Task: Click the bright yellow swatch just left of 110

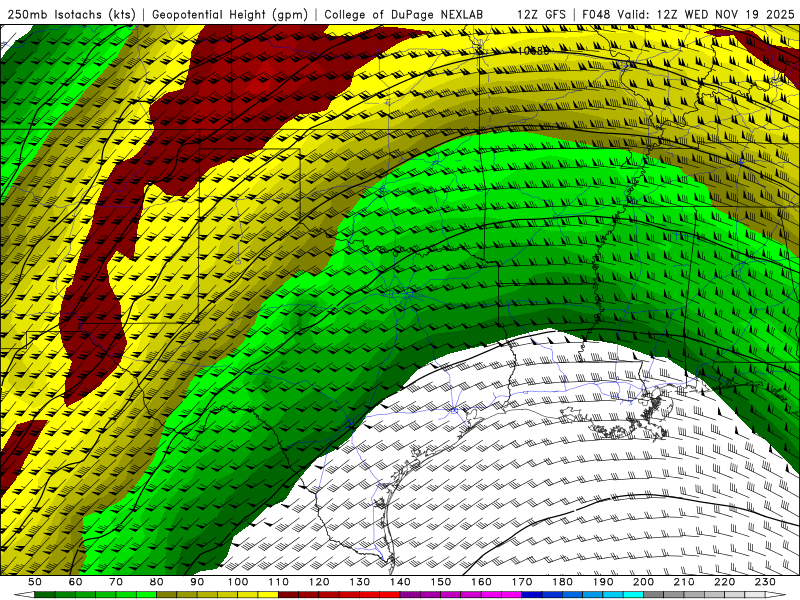Action: click(x=268, y=595)
